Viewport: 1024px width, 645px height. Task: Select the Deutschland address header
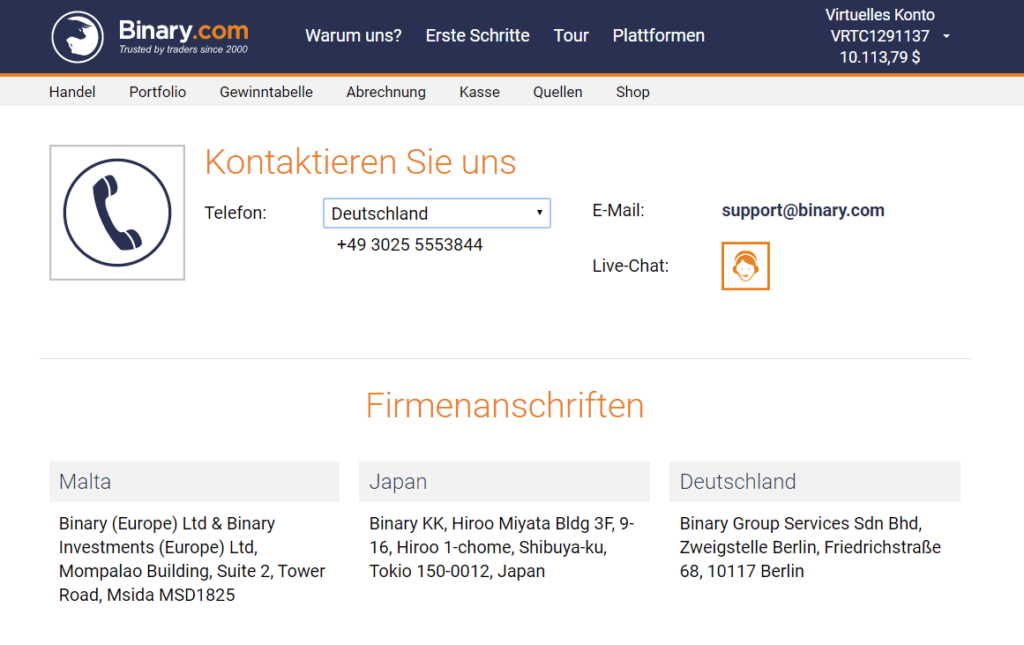click(x=815, y=482)
